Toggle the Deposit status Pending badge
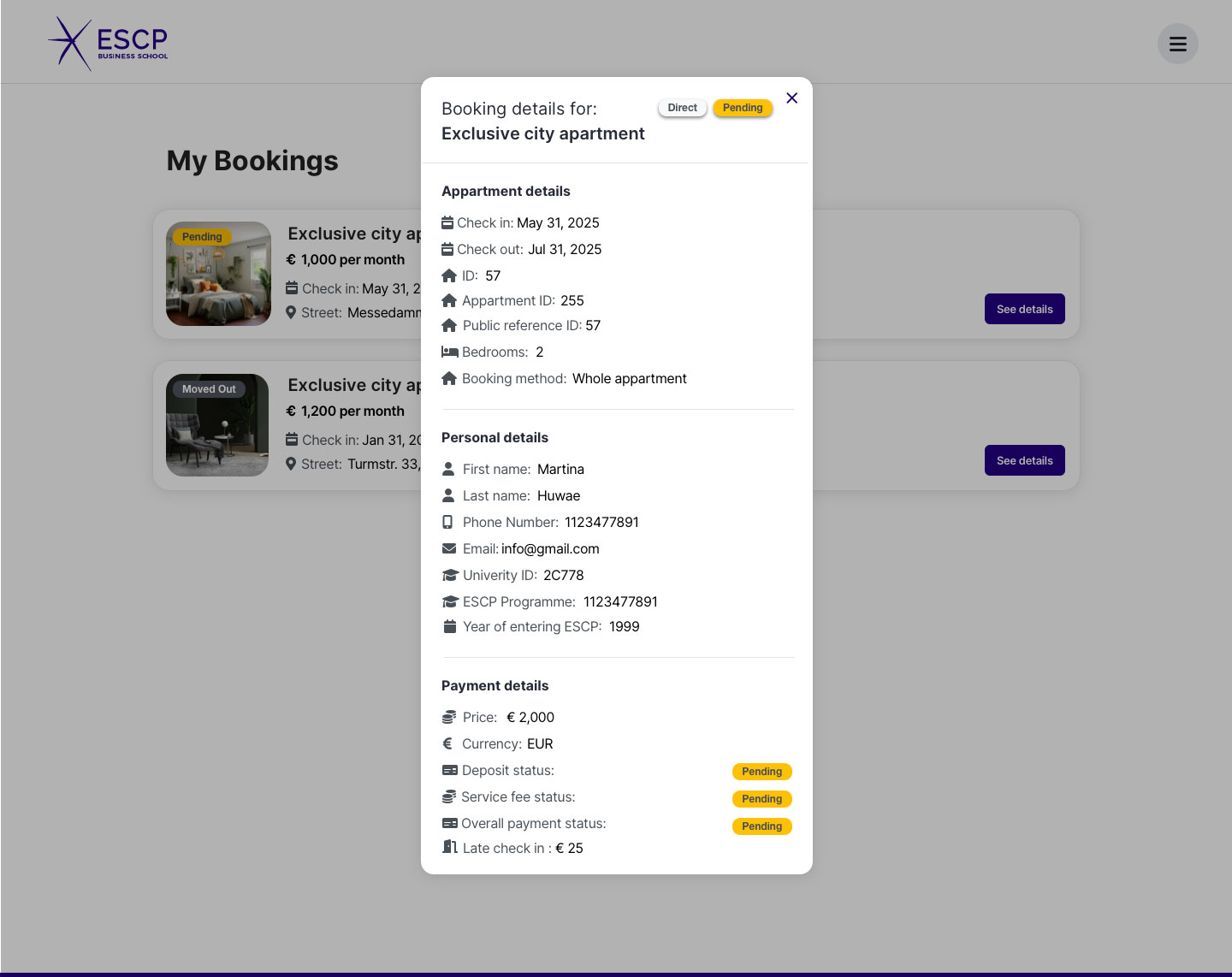The image size is (1232, 977). 761,771
